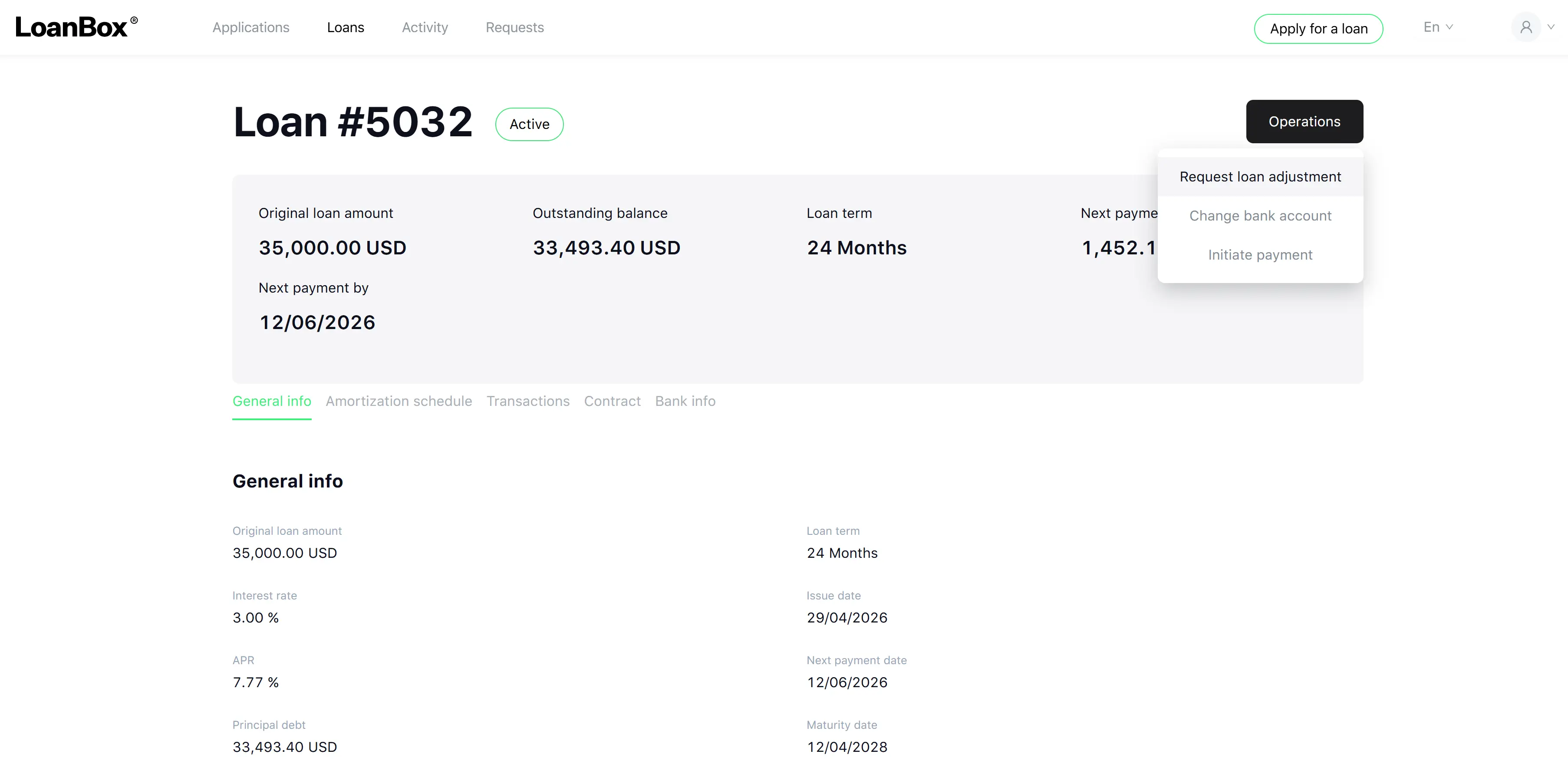Click the LoanBox logo
The image size is (1568, 764).
tap(77, 27)
